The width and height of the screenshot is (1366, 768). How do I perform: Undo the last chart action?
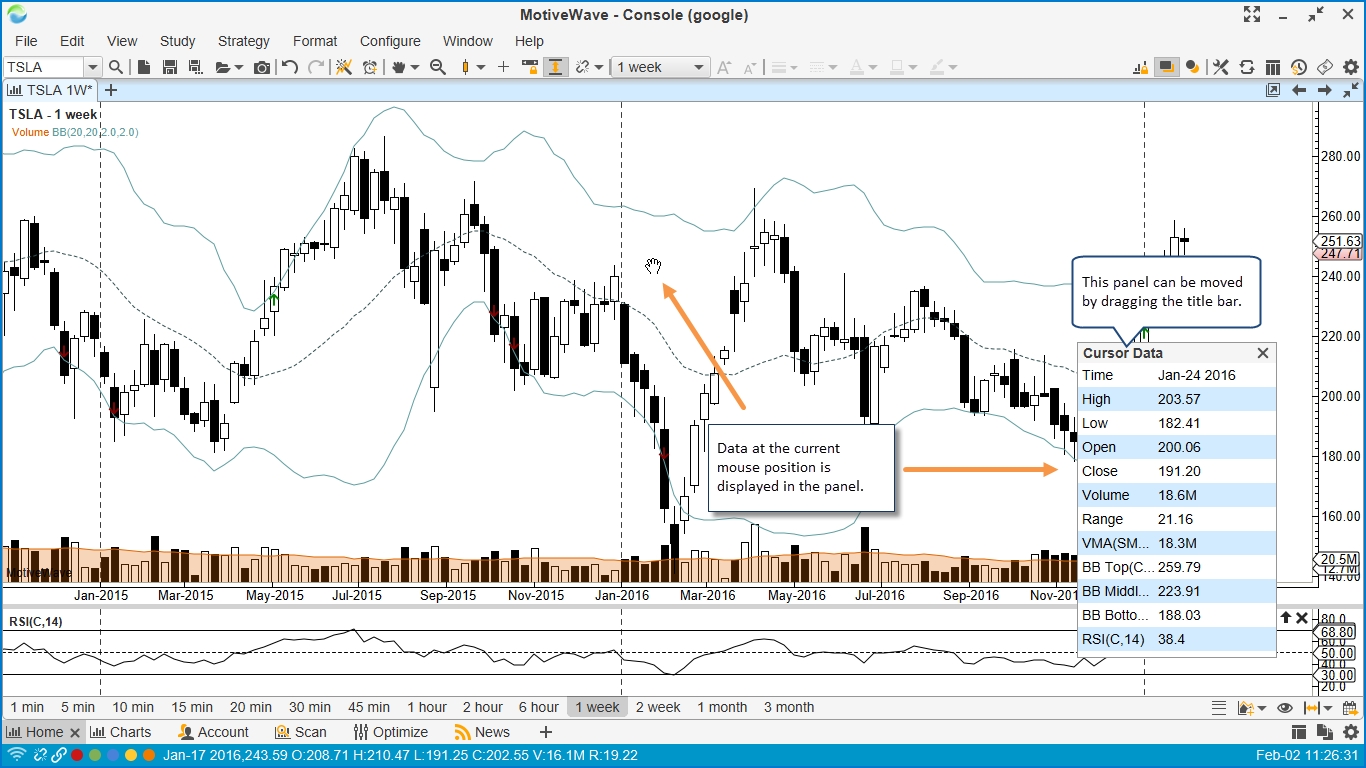(290, 67)
